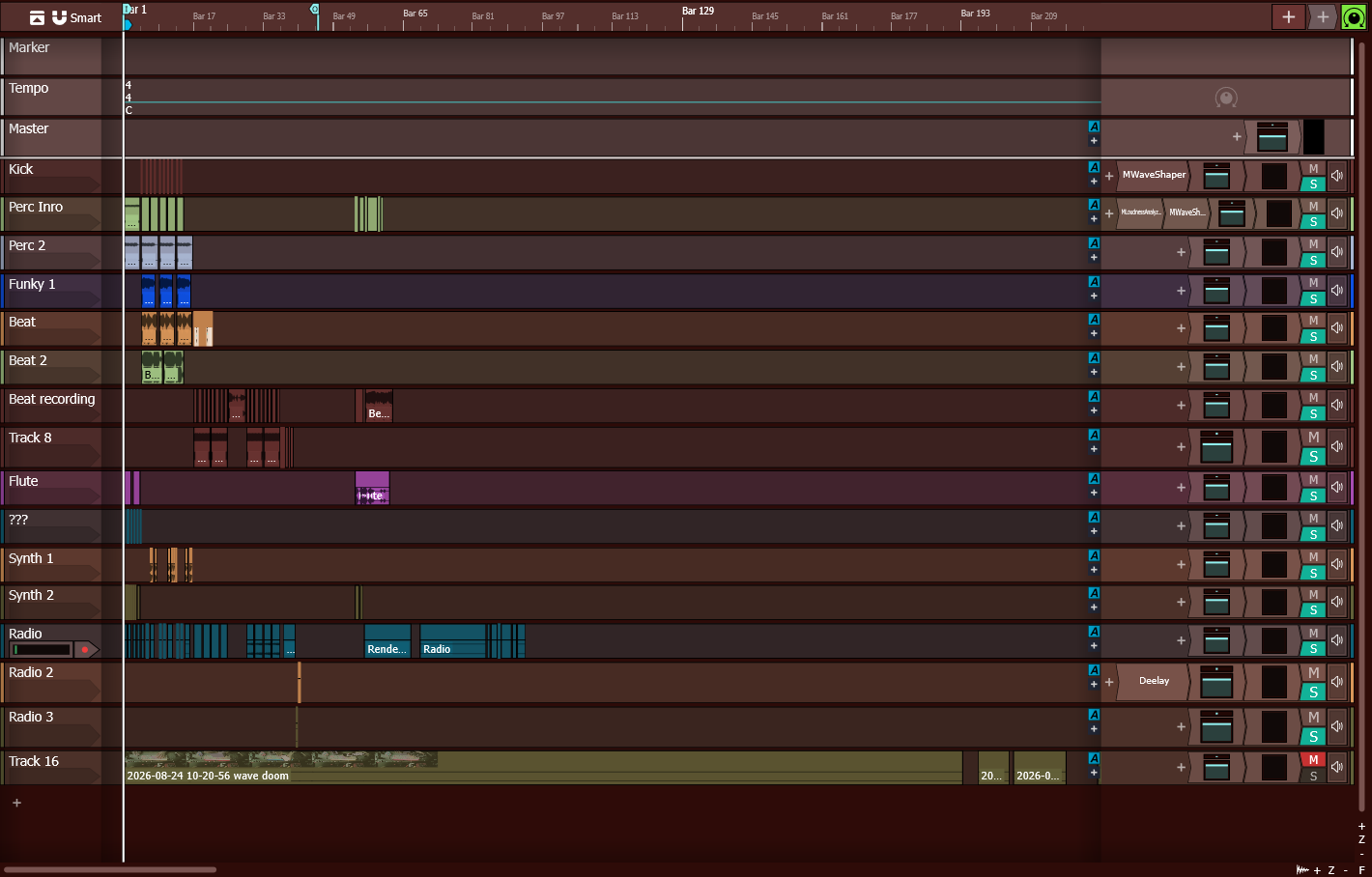
Task: Open the volume/pan plugin on the Flute track
Action: (x=1216, y=488)
